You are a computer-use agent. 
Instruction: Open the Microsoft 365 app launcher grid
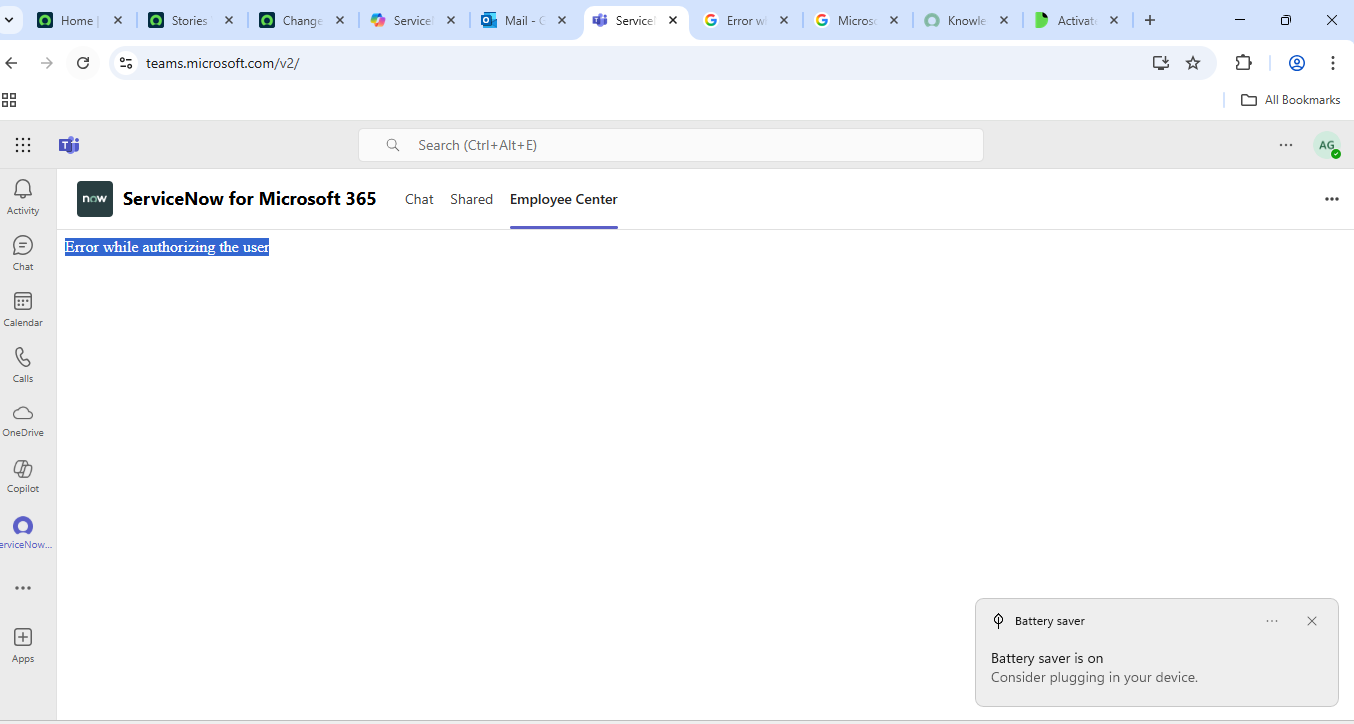click(23, 145)
